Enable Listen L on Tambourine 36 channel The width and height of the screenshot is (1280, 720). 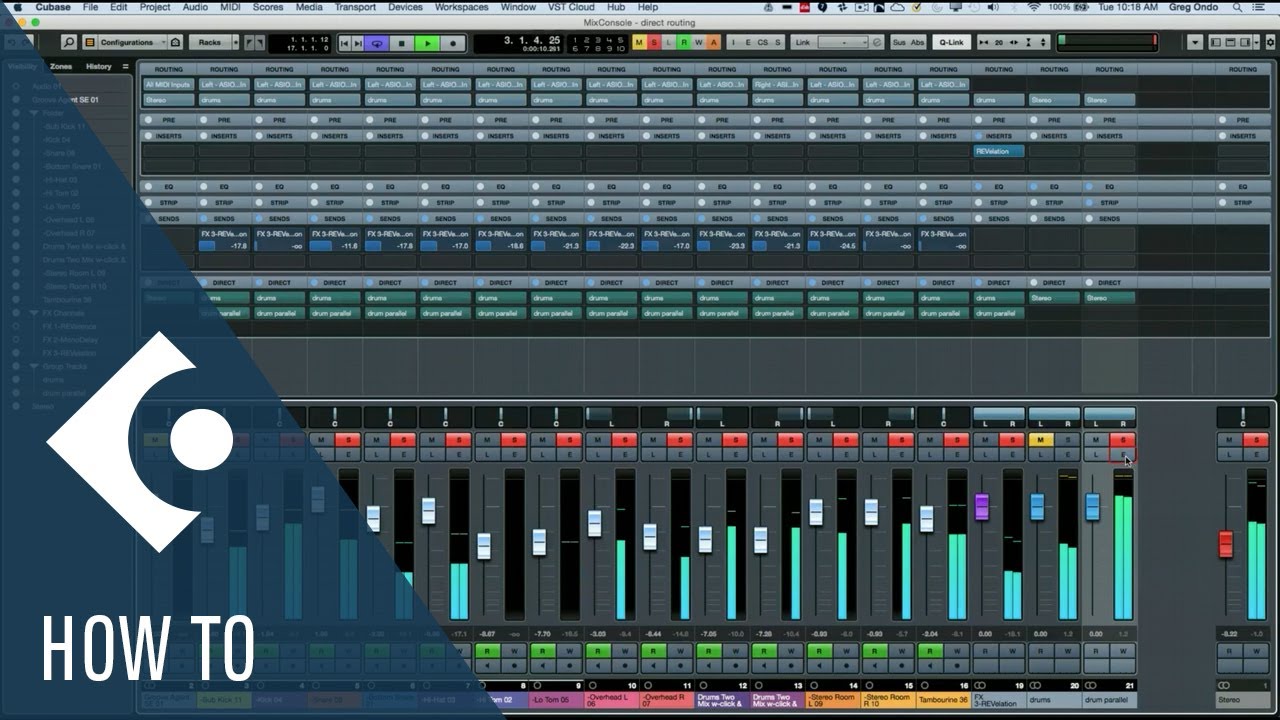[x=931, y=454]
